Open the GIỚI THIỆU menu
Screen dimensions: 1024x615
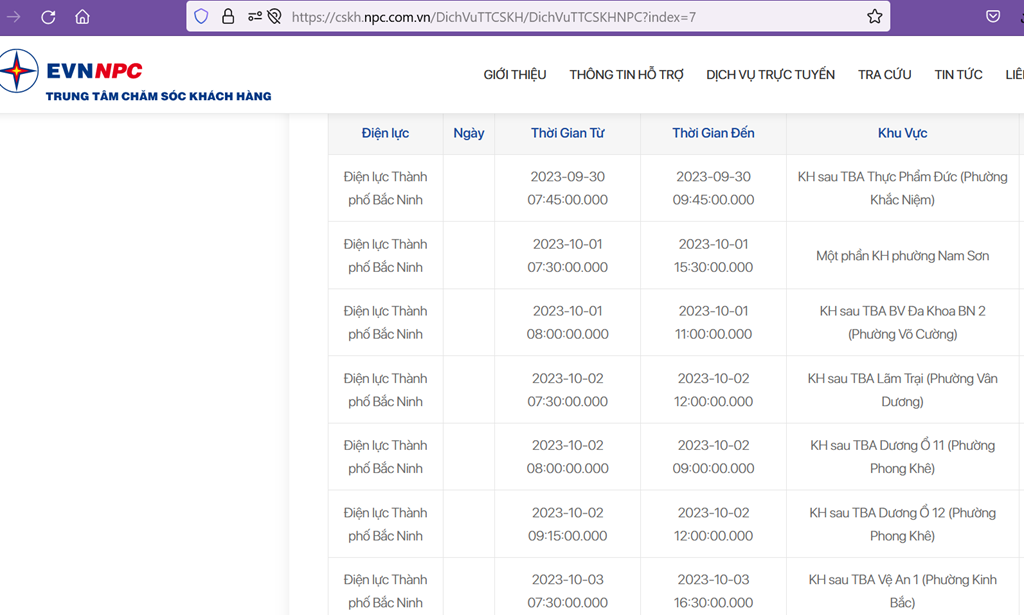[x=515, y=75]
